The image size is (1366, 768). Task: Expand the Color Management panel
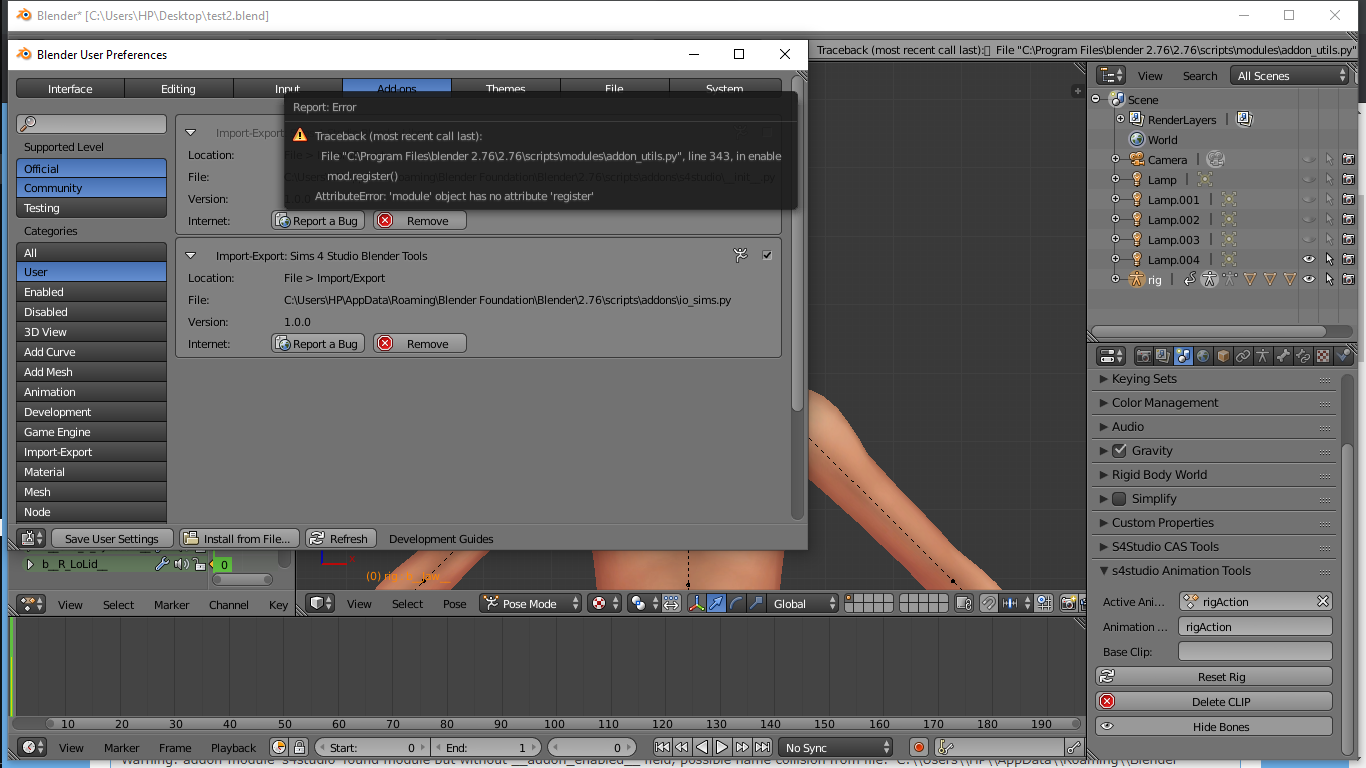1104,403
